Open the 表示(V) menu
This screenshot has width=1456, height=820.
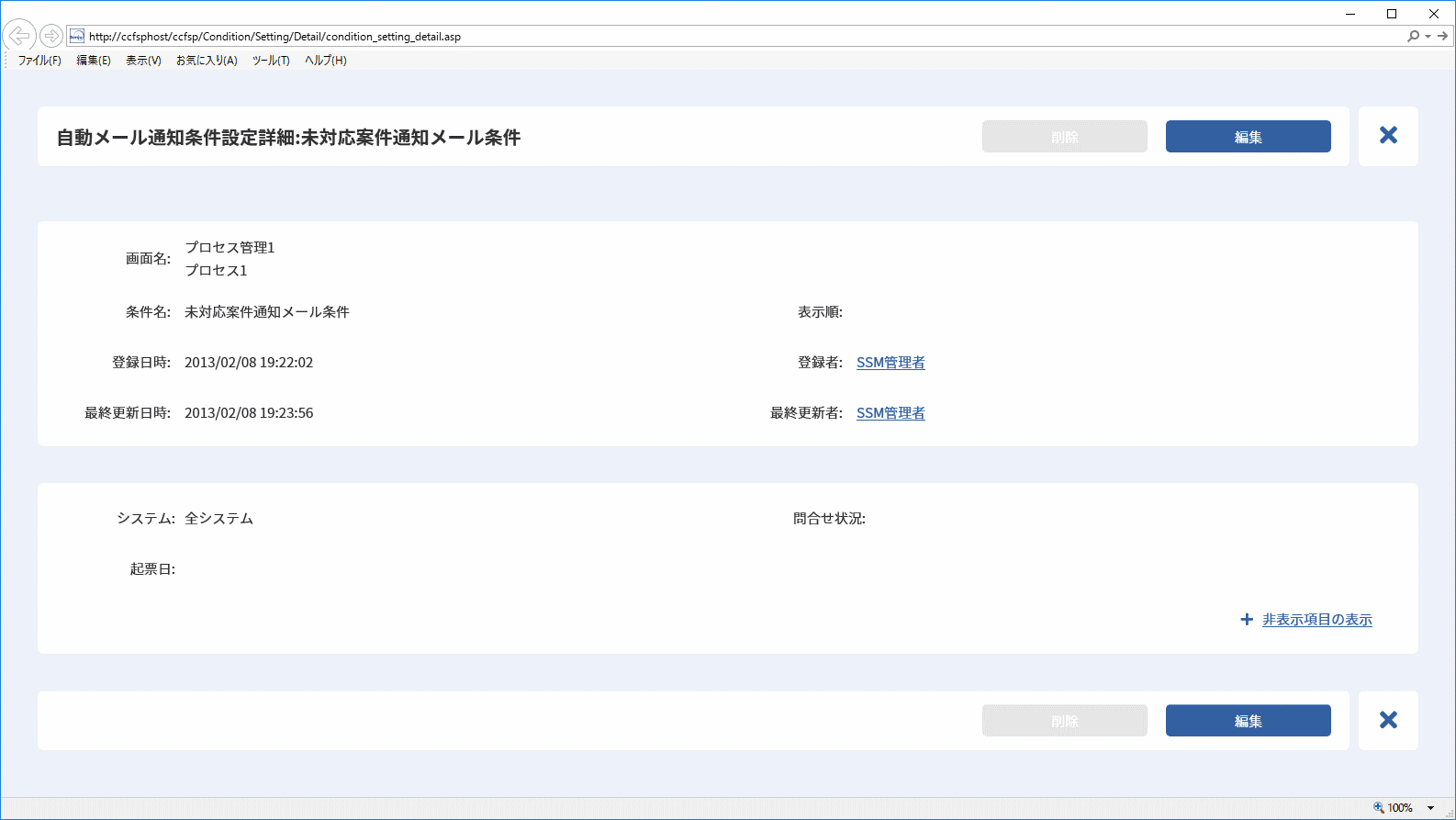click(x=143, y=61)
